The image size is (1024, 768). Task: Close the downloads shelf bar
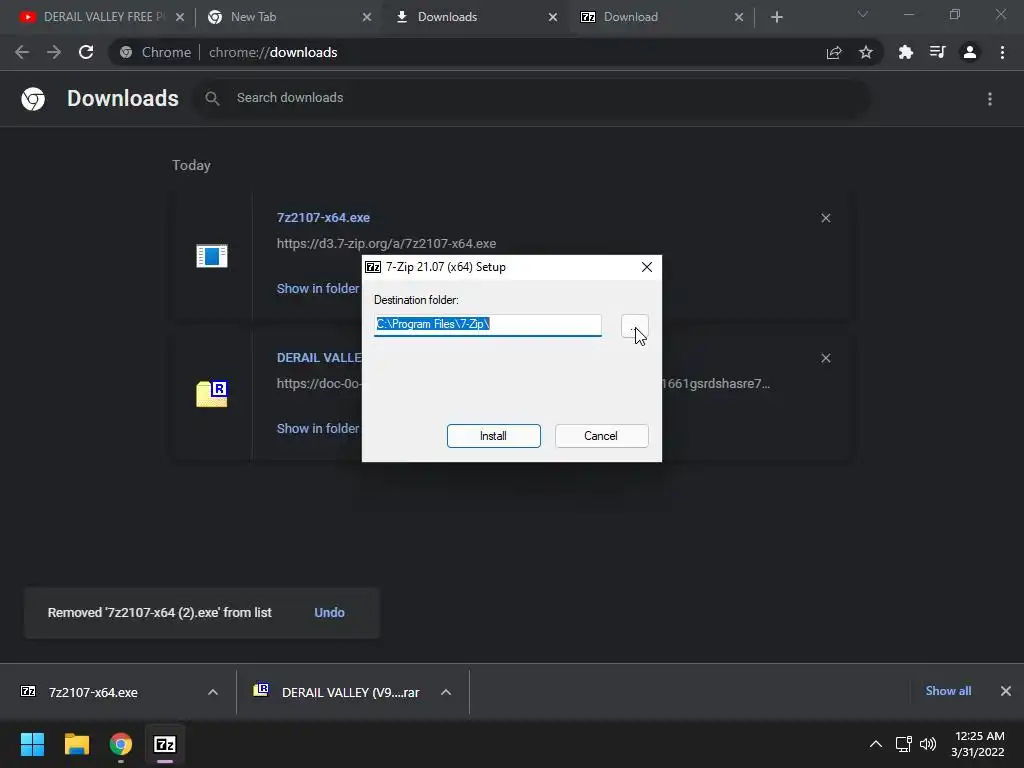click(x=1006, y=691)
